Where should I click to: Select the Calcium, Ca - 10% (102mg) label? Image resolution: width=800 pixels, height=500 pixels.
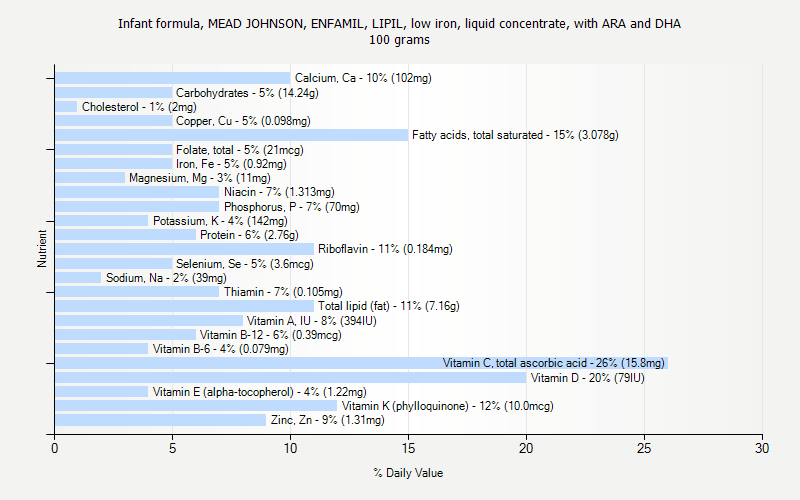pos(363,78)
